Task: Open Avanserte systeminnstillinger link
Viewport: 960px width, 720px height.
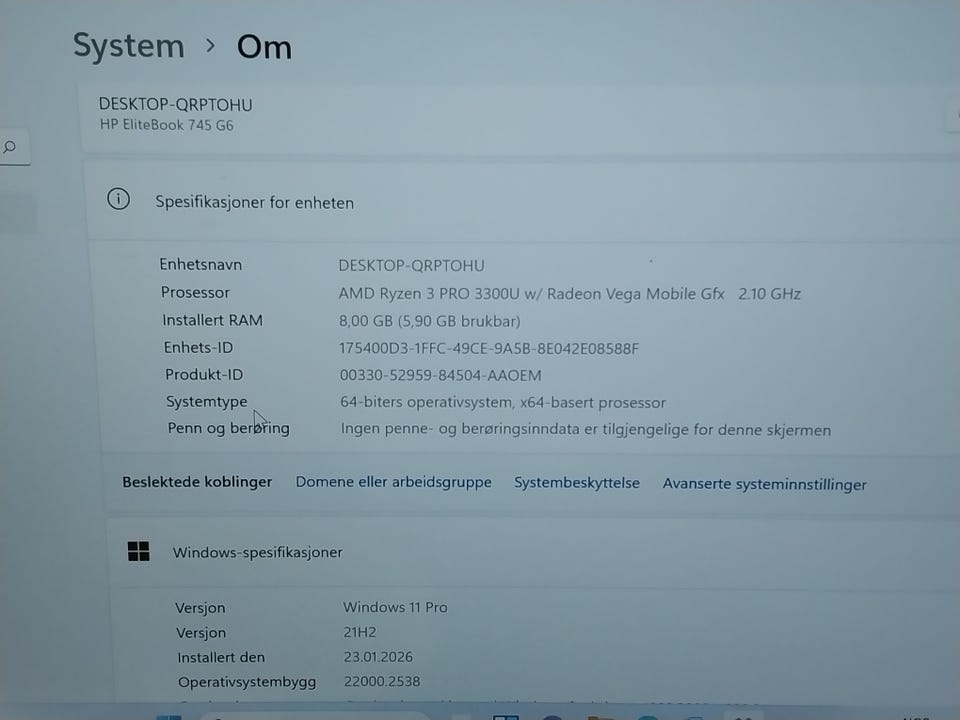Action: pos(765,484)
